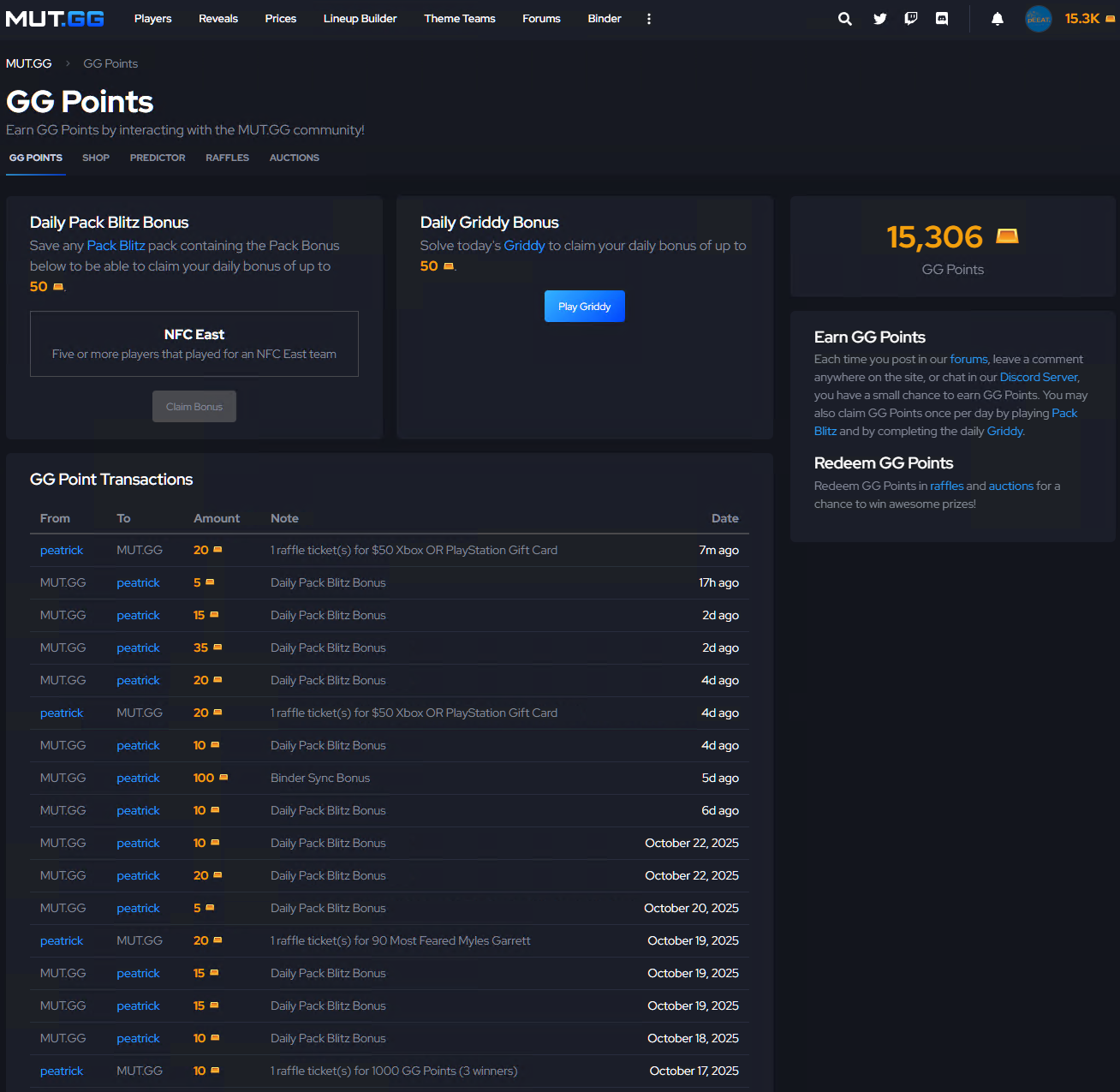The height and width of the screenshot is (1092, 1120).
Task: Follow the Pack Blitz link in bonus description
Action: tap(116, 246)
